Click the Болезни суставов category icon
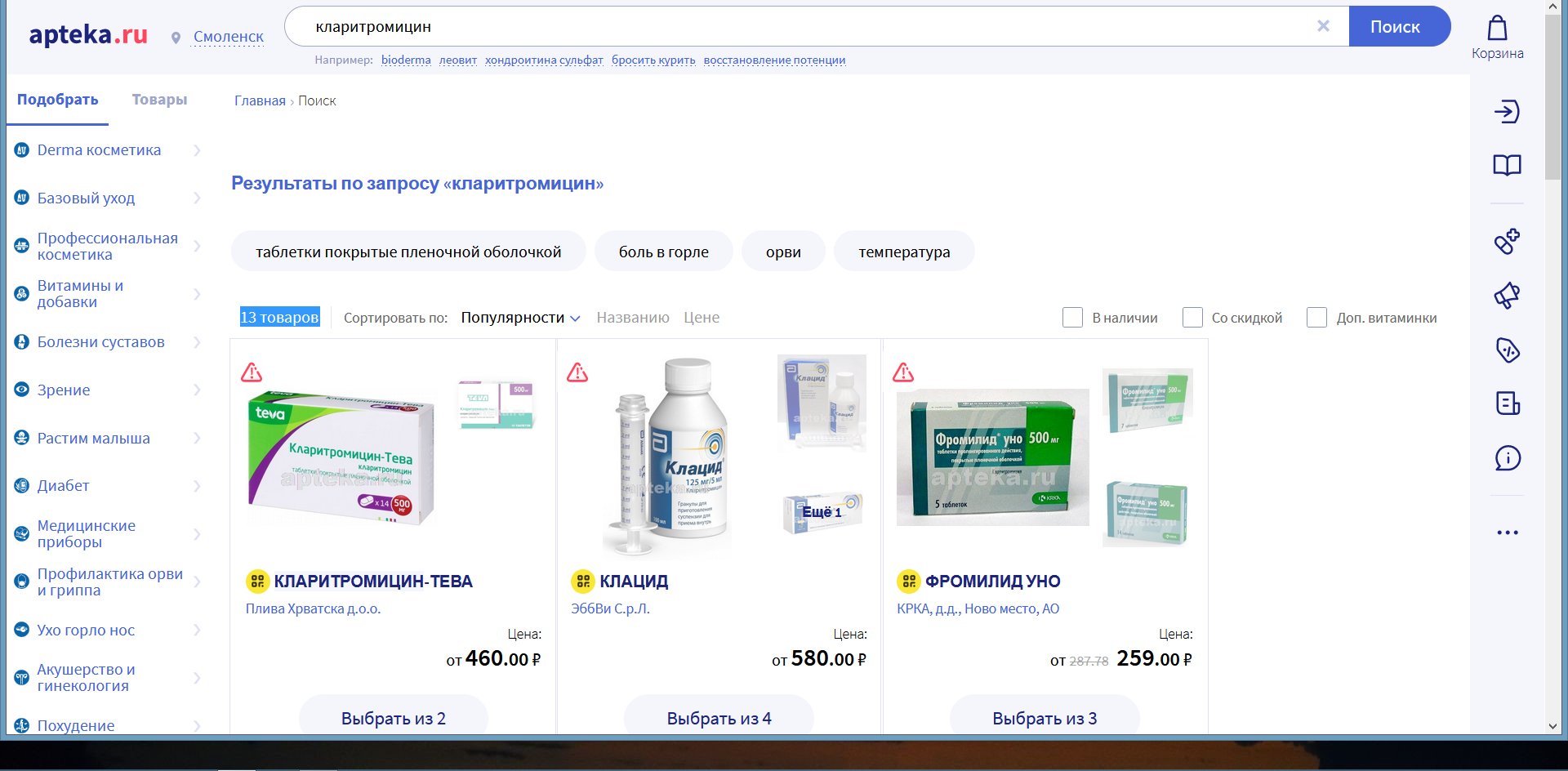The image size is (1568, 771). [22, 341]
